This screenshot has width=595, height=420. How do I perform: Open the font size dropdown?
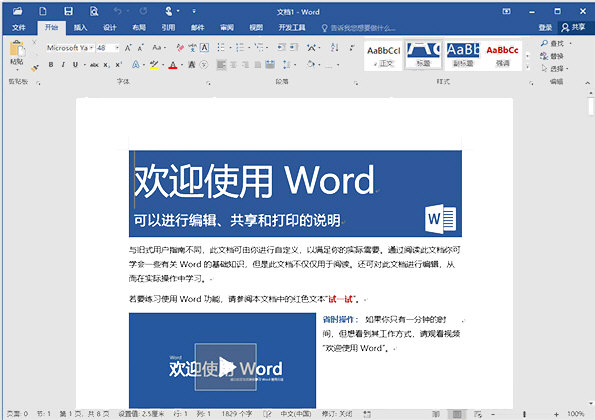coord(117,48)
